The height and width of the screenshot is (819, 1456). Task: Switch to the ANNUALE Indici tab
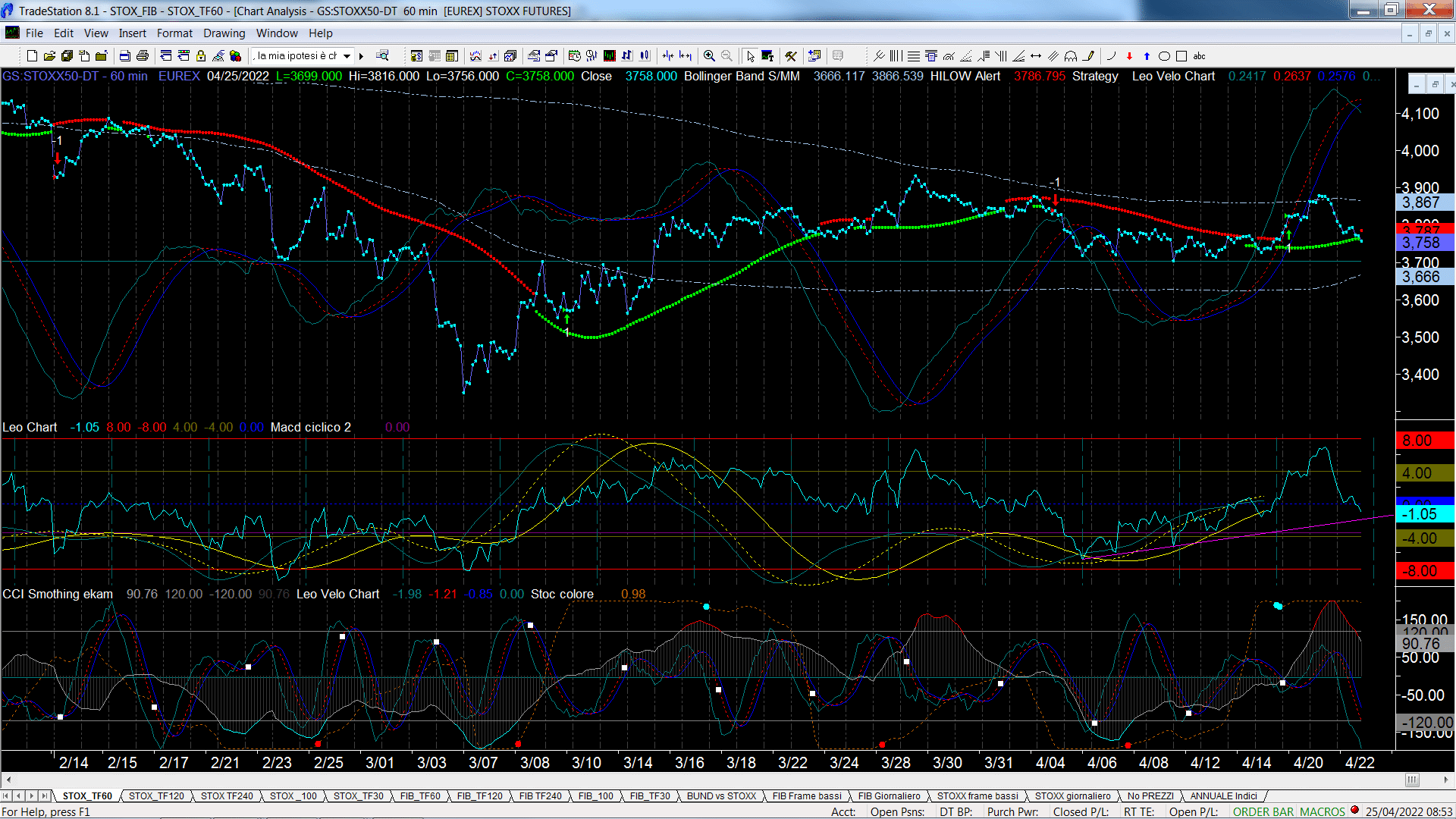pyautogui.click(x=1223, y=795)
